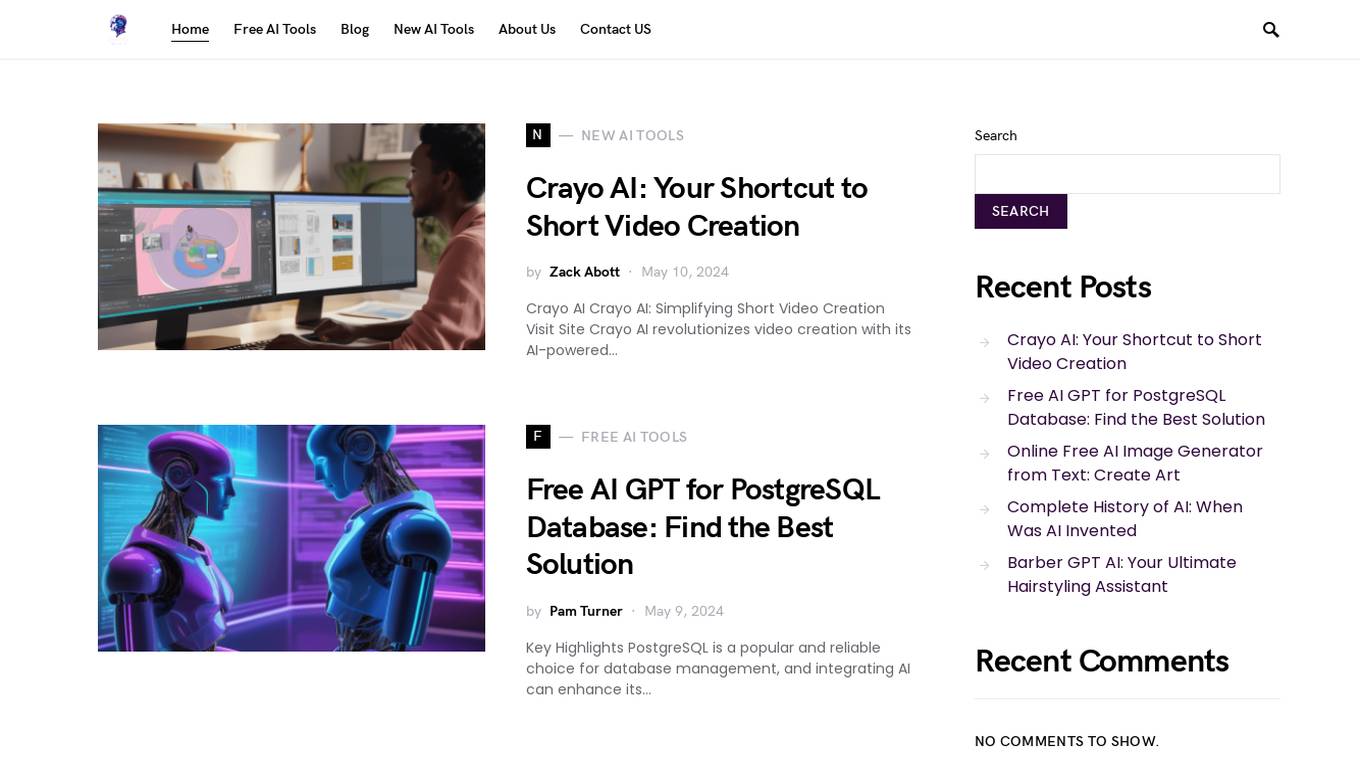
Task: Click the Recent Posts heading
Action: tap(1063, 287)
